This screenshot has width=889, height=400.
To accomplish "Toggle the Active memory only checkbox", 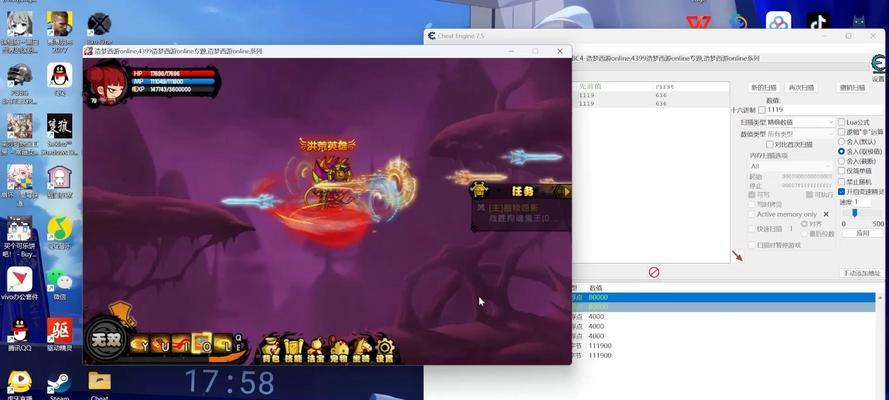I will (752, 214).
